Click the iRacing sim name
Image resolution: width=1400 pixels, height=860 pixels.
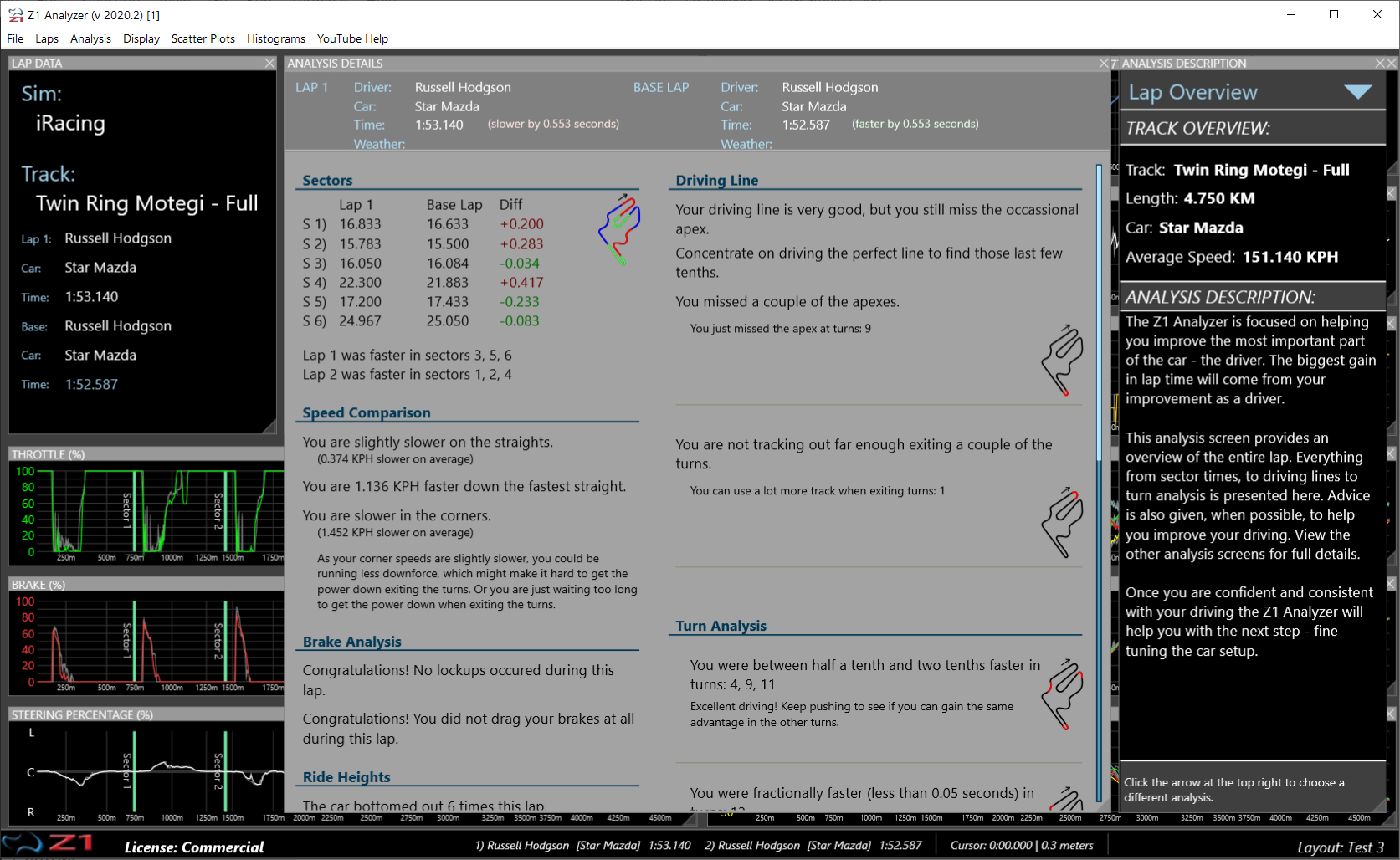click(70, 123)
